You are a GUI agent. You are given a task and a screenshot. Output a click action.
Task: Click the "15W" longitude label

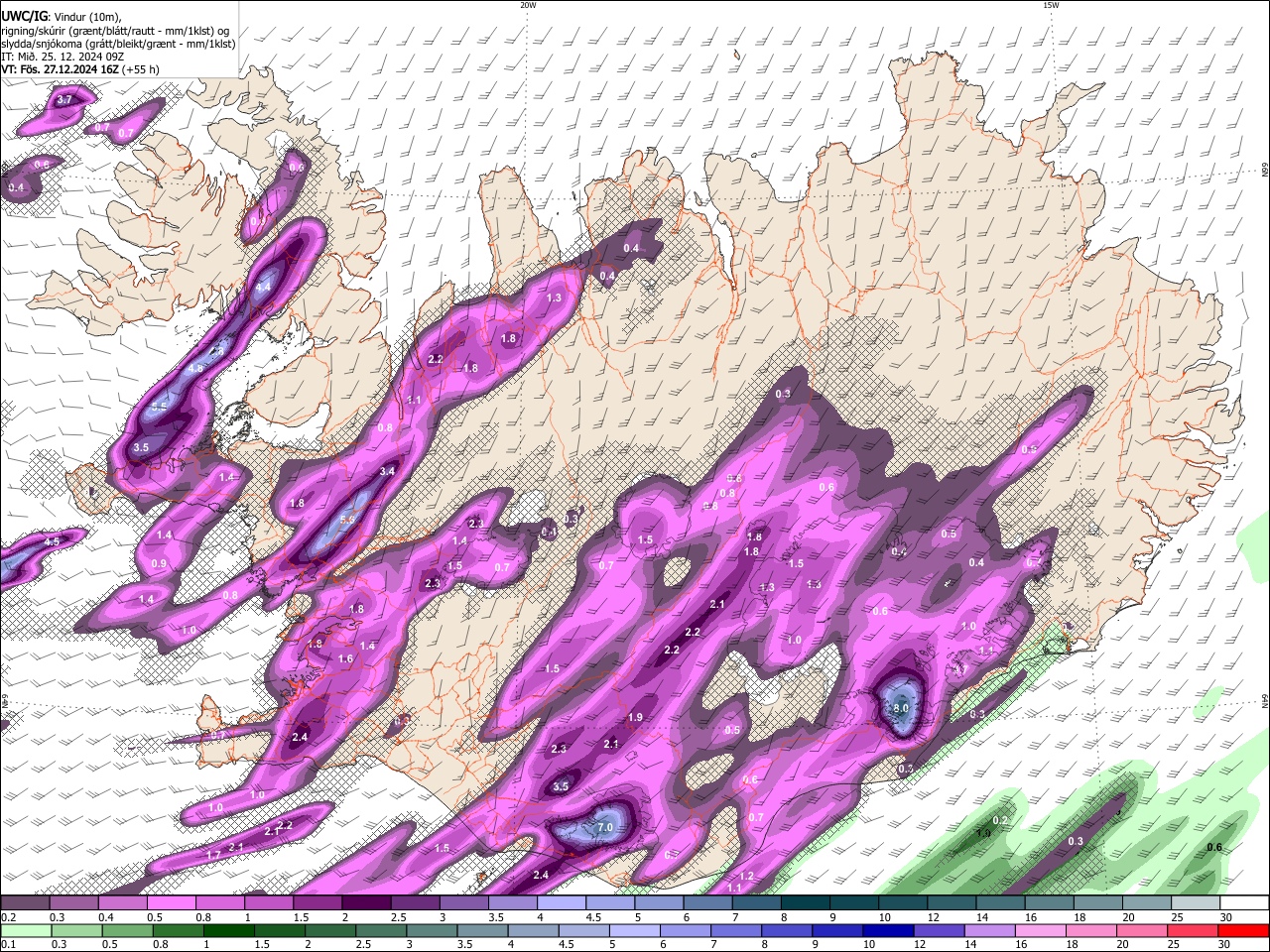click(x=1051, y=5)
